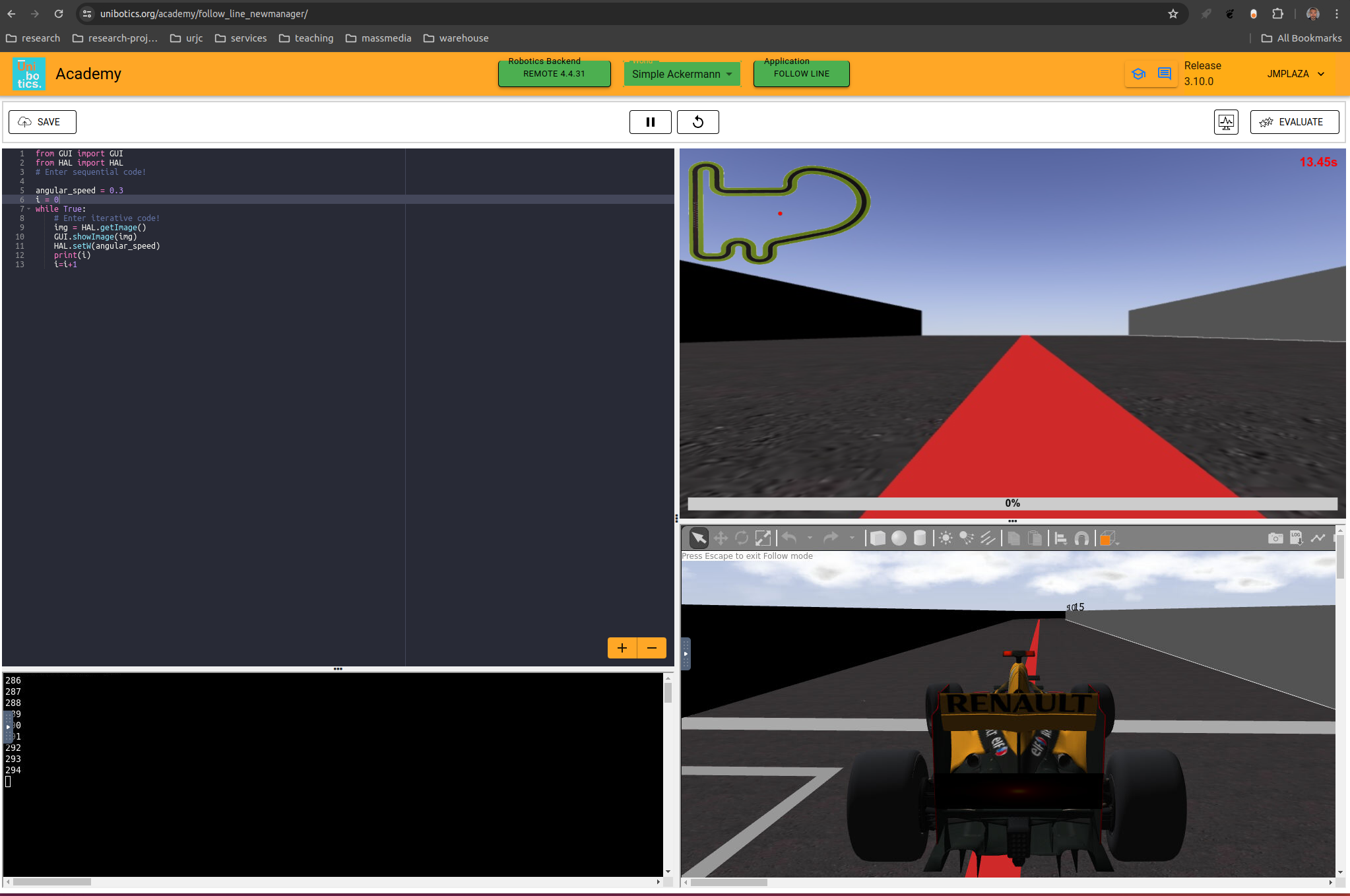Click the Unibotics logo
This screenshot has height=896, width=1350.
coord(29,74)
